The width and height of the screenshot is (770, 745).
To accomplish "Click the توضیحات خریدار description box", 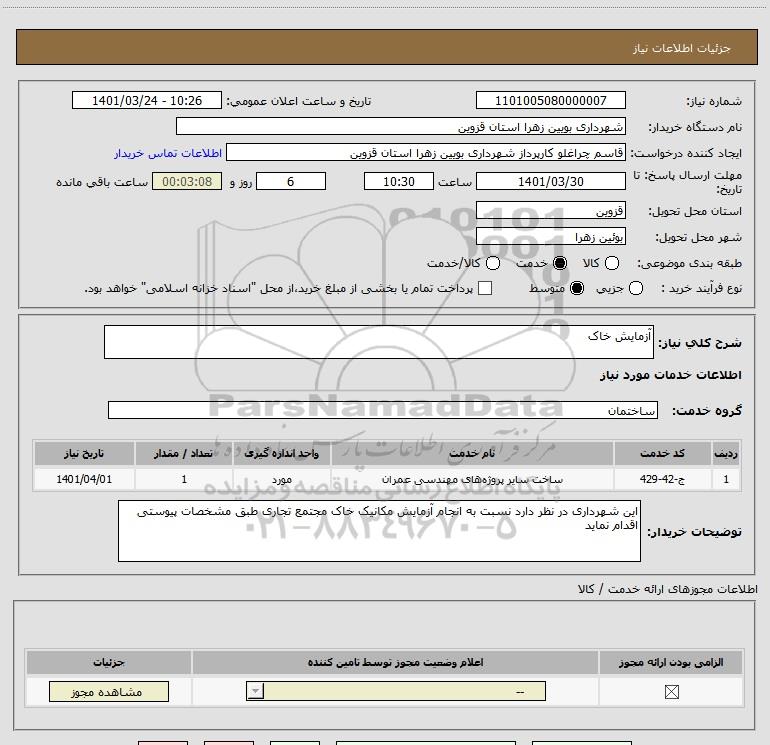I will click(379, 531).
